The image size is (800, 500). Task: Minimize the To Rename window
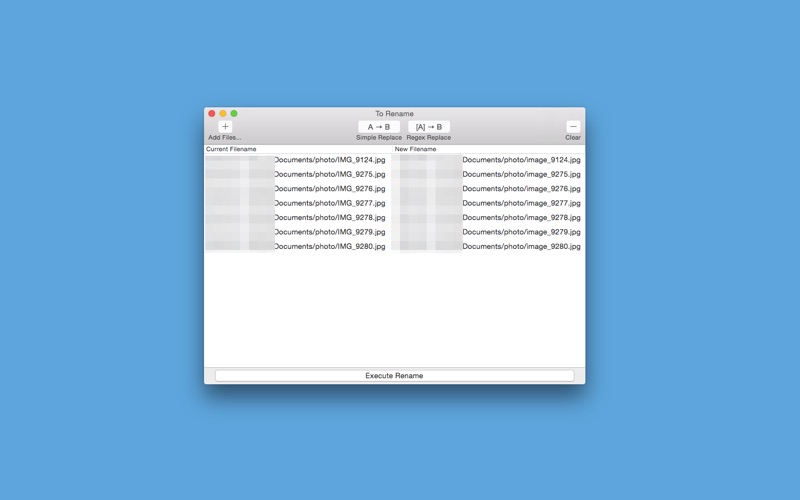point(223,113)
